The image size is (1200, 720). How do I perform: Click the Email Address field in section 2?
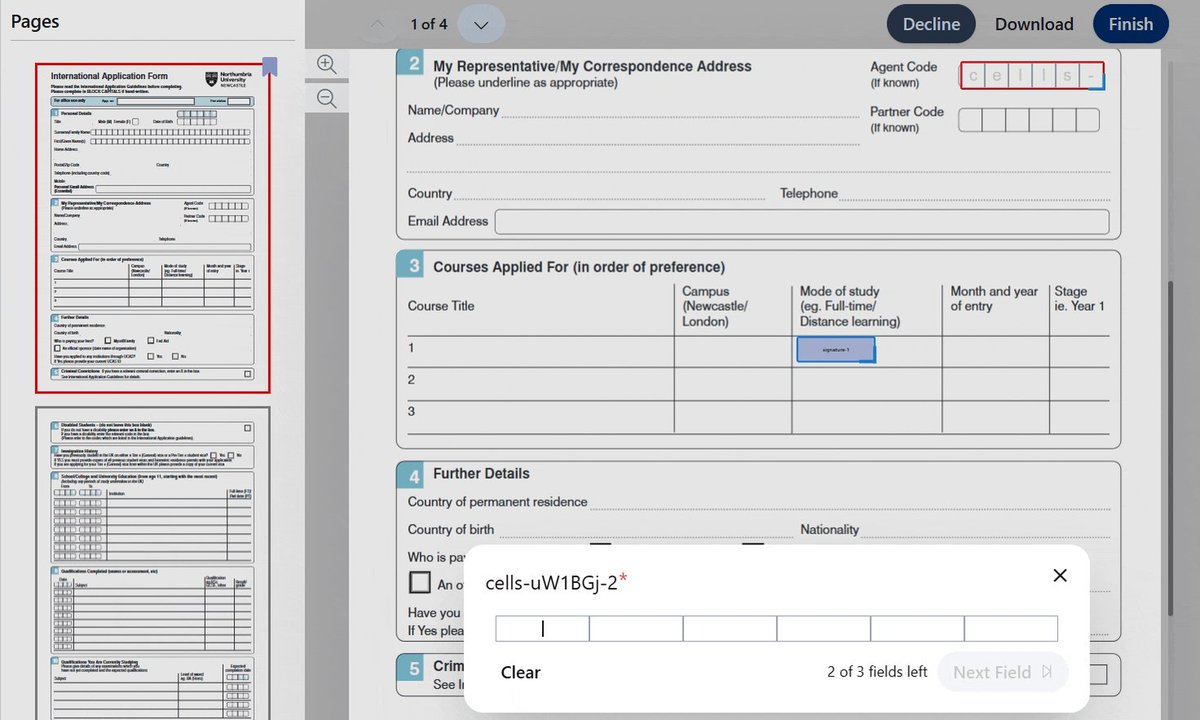coord(802,222)
